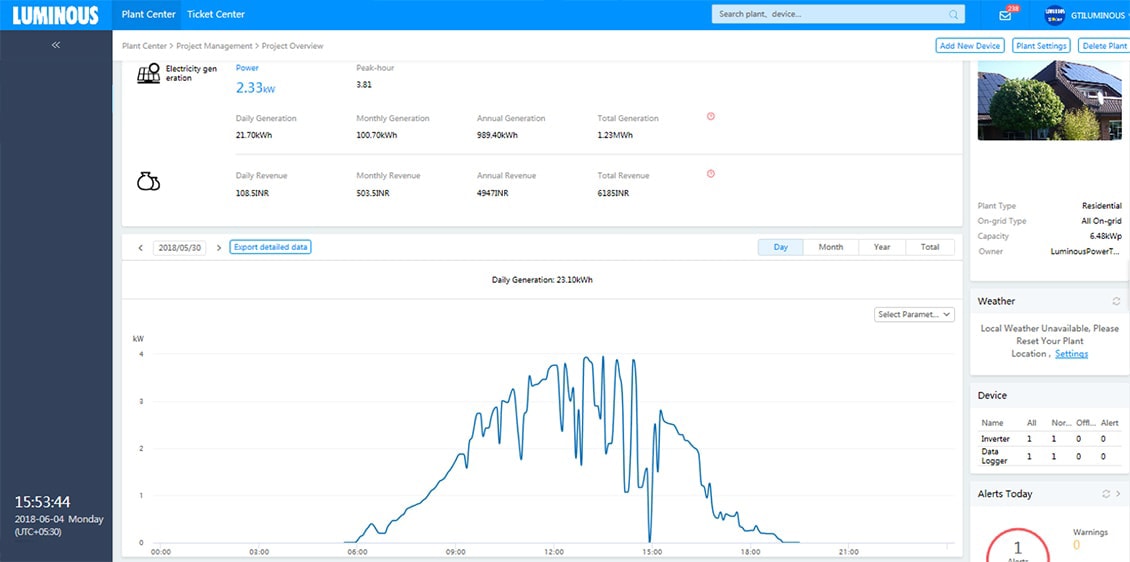Go to next date with right arrow
Viewport: 1130px width, 562px height.
tap(219, 247)
